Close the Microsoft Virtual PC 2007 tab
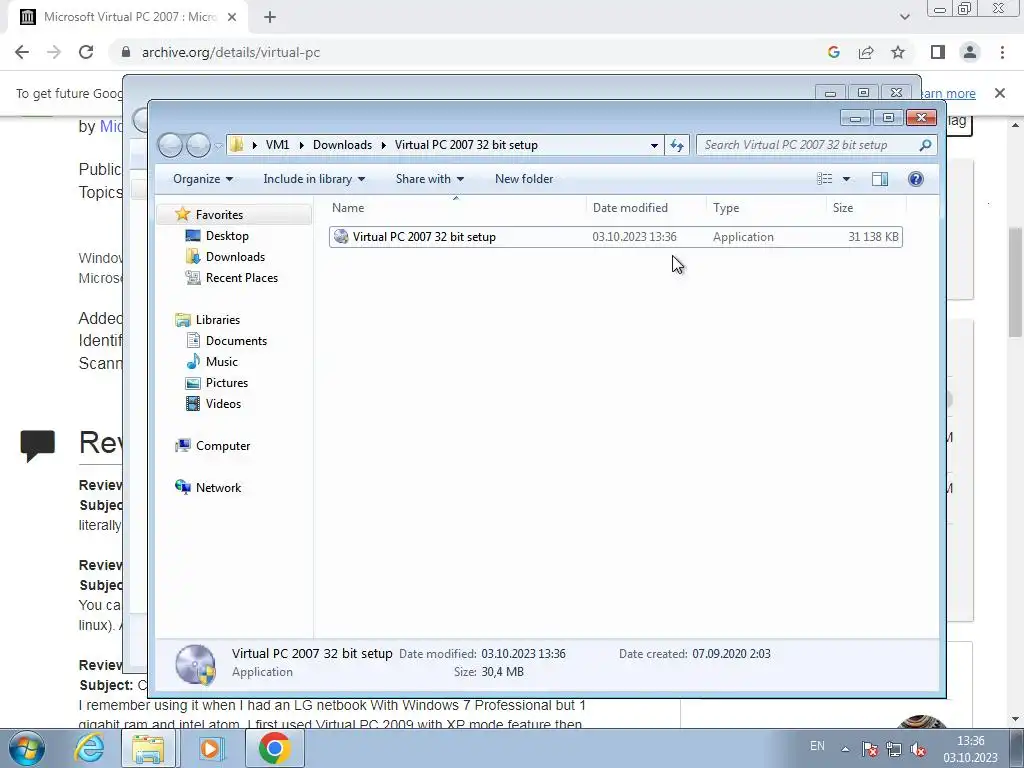1024x768 pixels. point(232,17)
